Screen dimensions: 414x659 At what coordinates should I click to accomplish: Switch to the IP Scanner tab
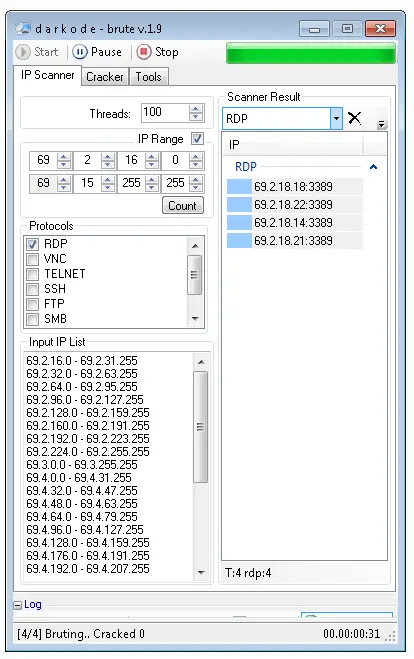tap(47, 75)
